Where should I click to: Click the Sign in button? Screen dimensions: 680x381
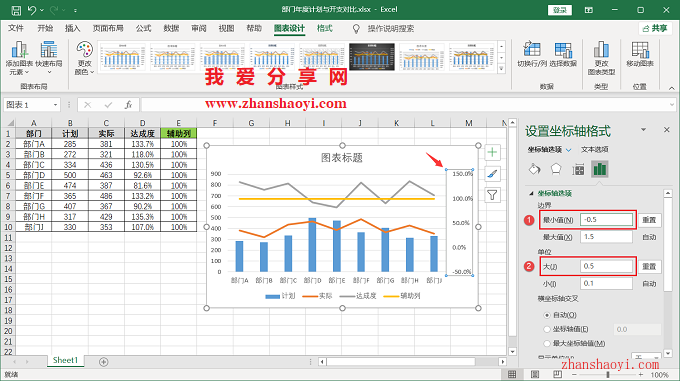[x=560, y=10]
